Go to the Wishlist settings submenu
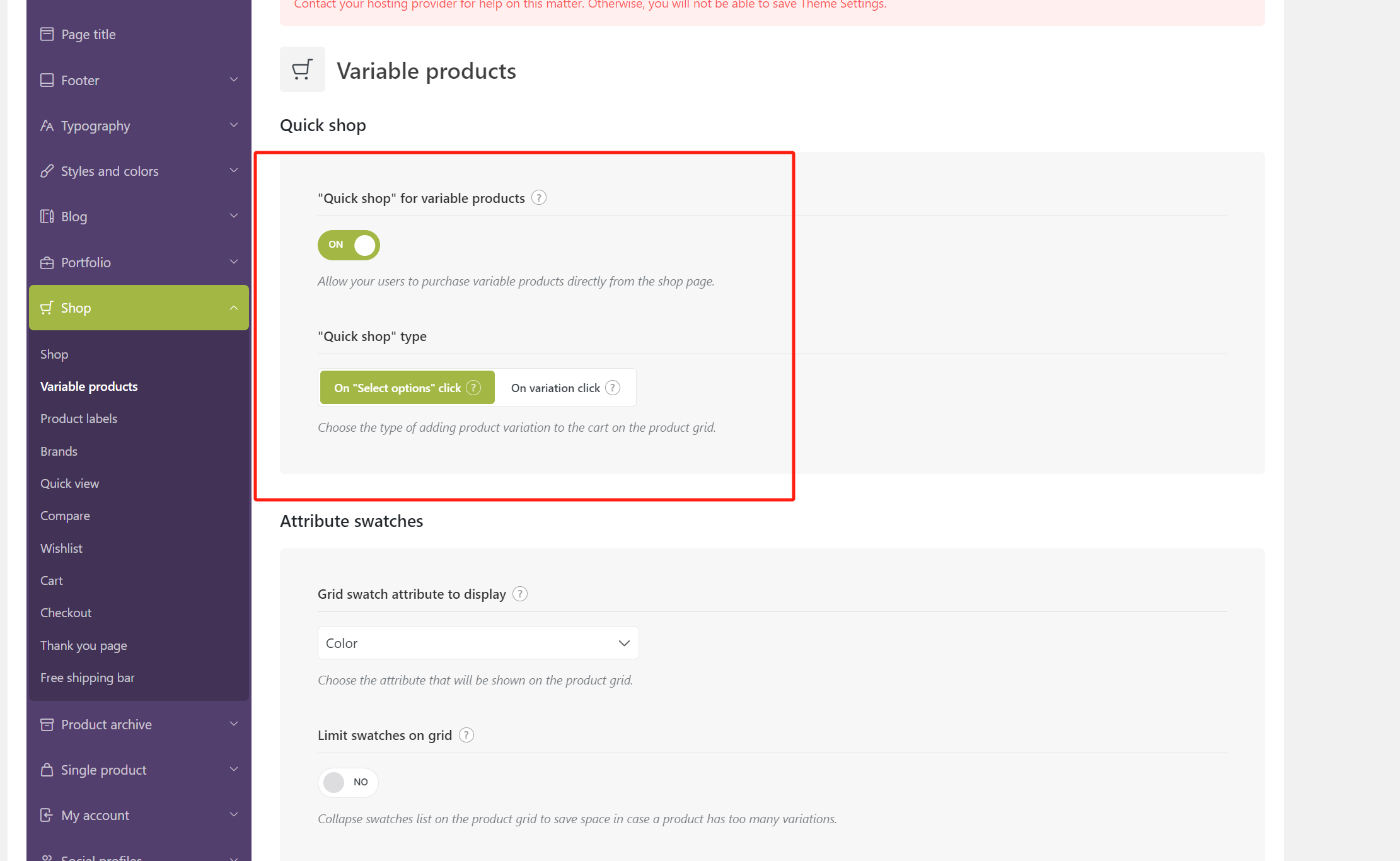Image resolution: width=1400 pixels, height=861 pixels. tap(61, 548)
